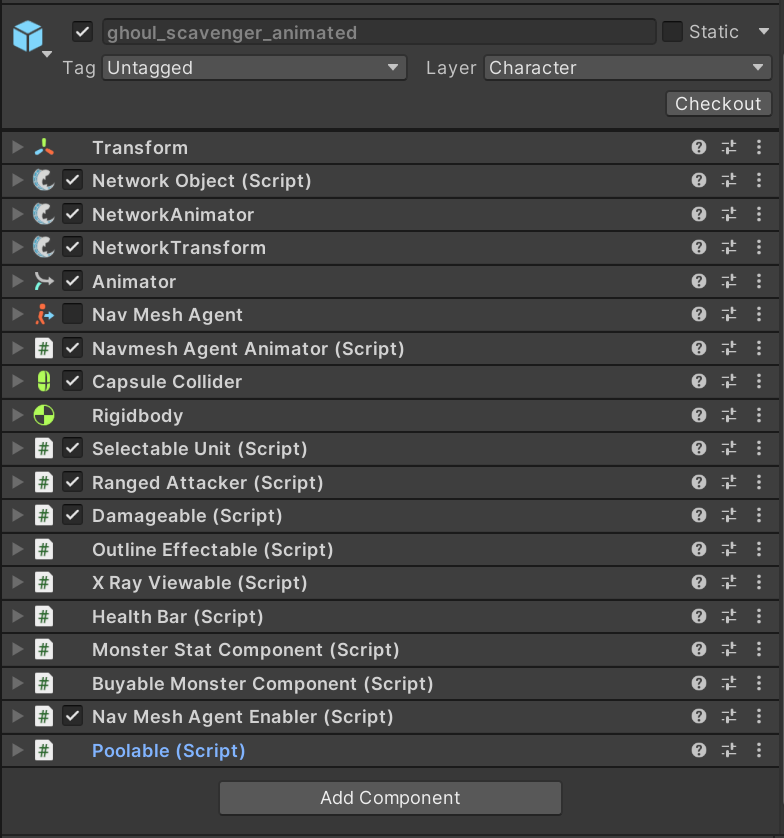Open the Poolable script three-dot menu

click(758, 751)
